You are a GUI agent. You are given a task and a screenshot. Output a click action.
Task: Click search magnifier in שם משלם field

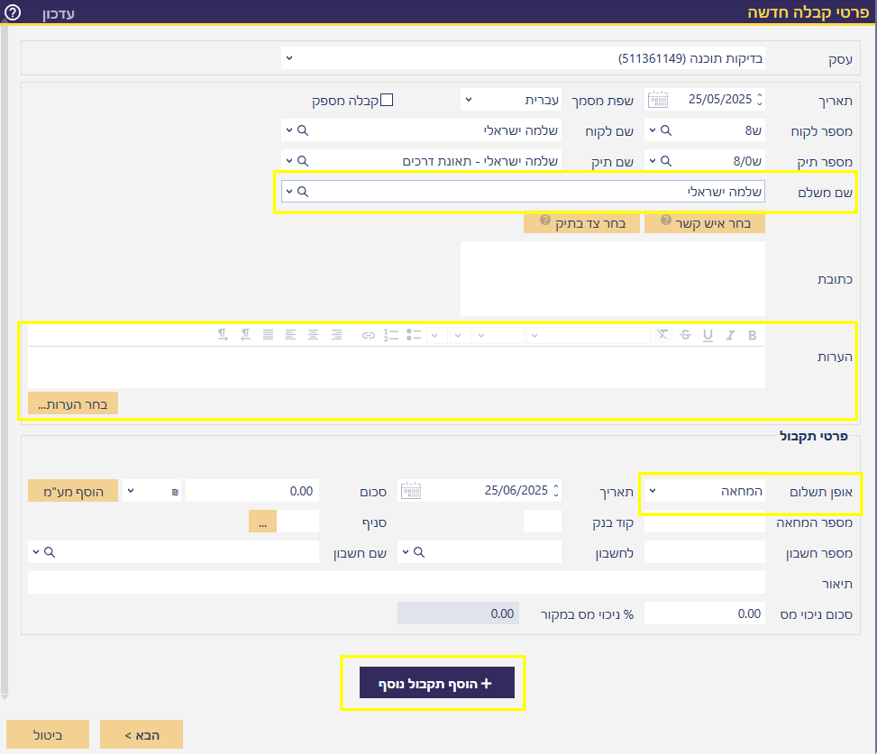pyautogui.click(x=302, y=191)
